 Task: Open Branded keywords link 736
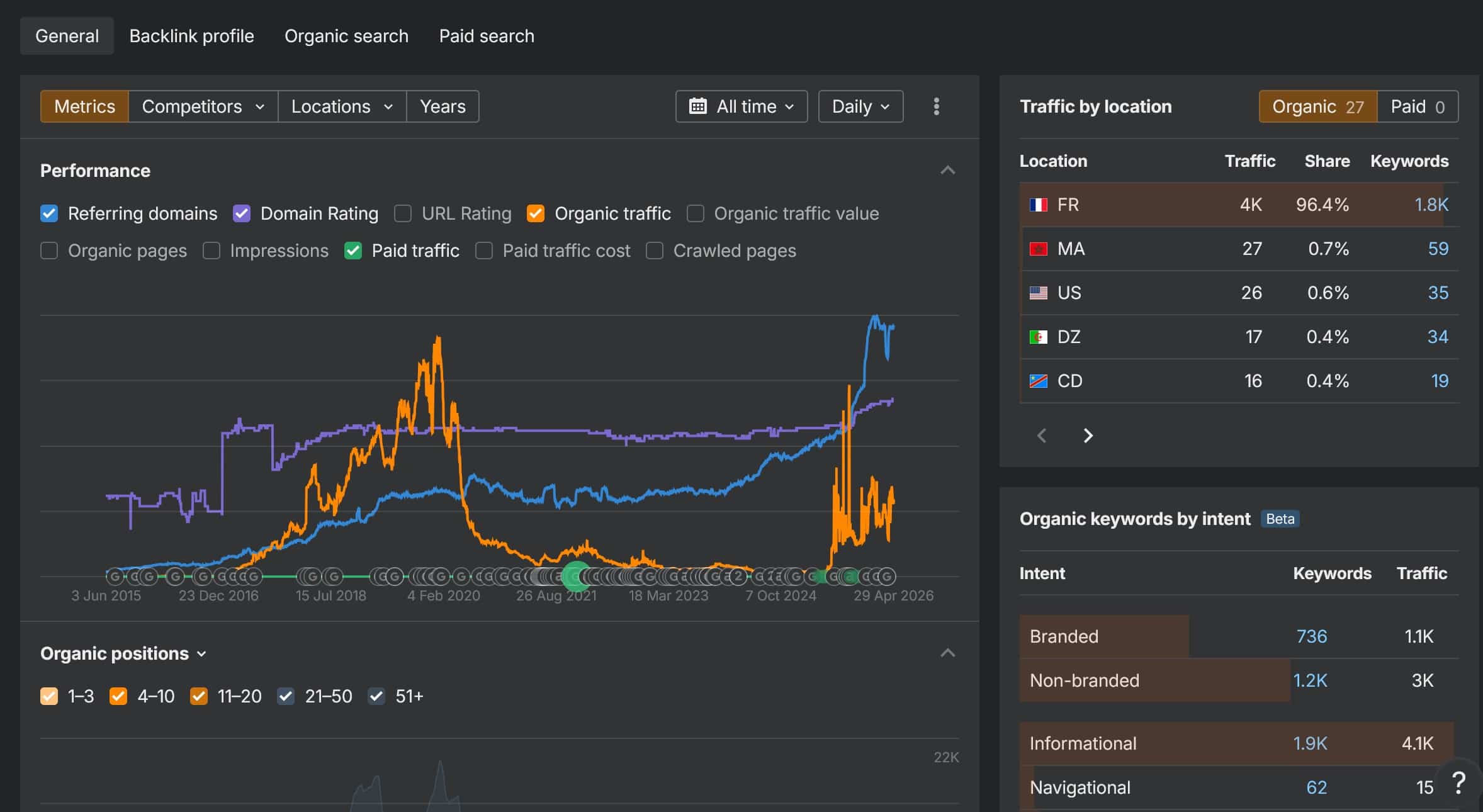pos(1312,636)
